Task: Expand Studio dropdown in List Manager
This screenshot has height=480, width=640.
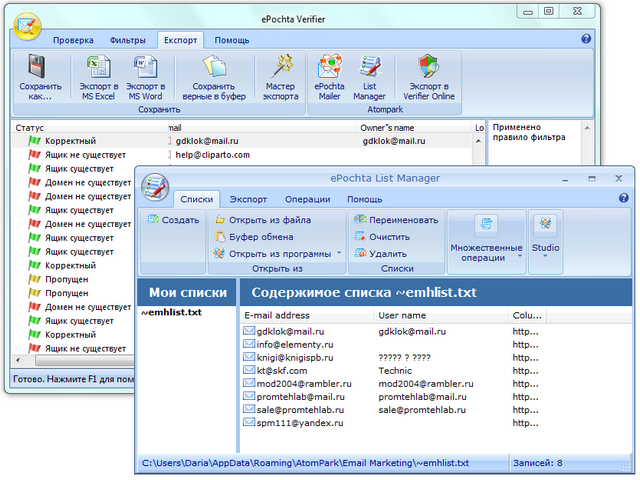Action: tap(545, 256)
